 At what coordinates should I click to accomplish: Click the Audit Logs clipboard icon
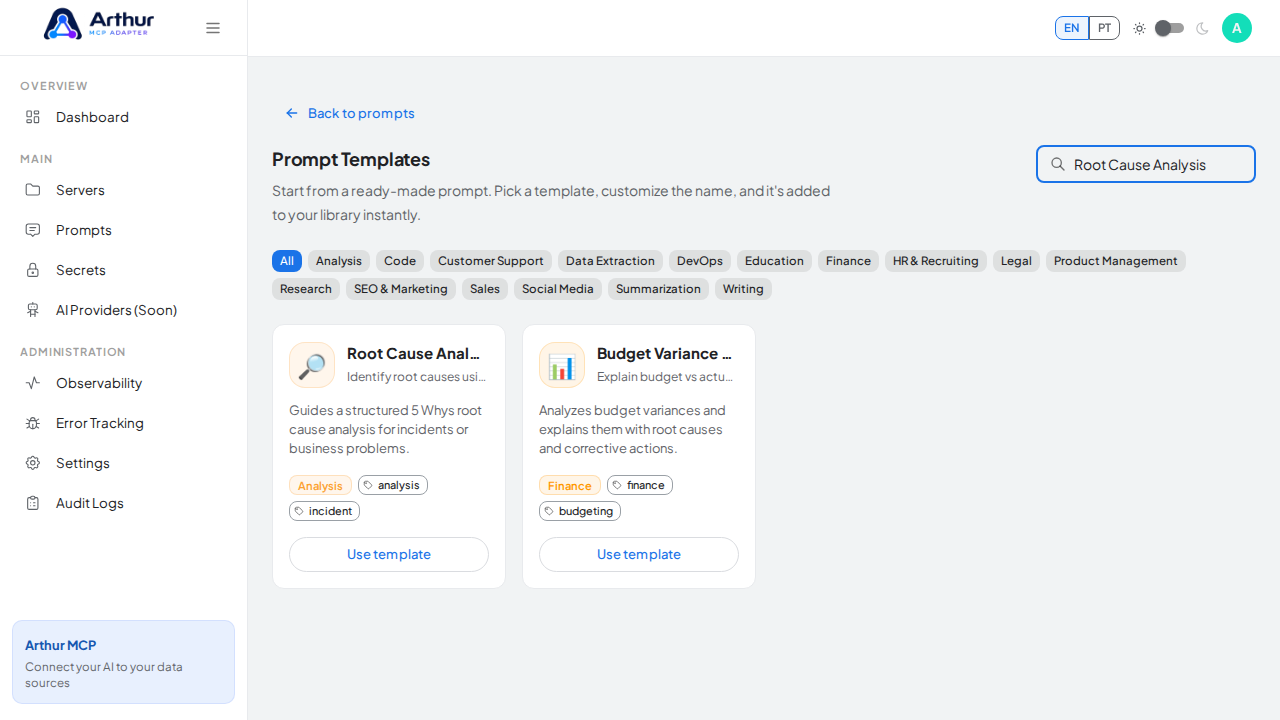click(33, 503)
